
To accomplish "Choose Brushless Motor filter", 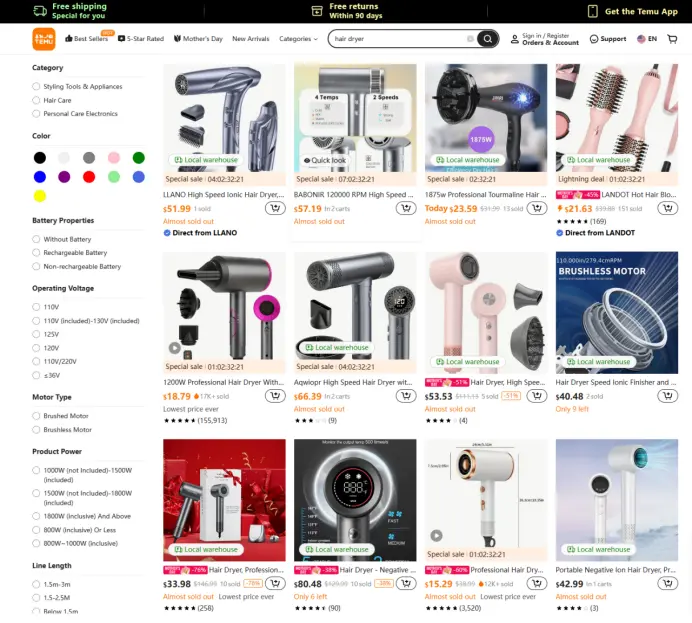I will point(62,430).
